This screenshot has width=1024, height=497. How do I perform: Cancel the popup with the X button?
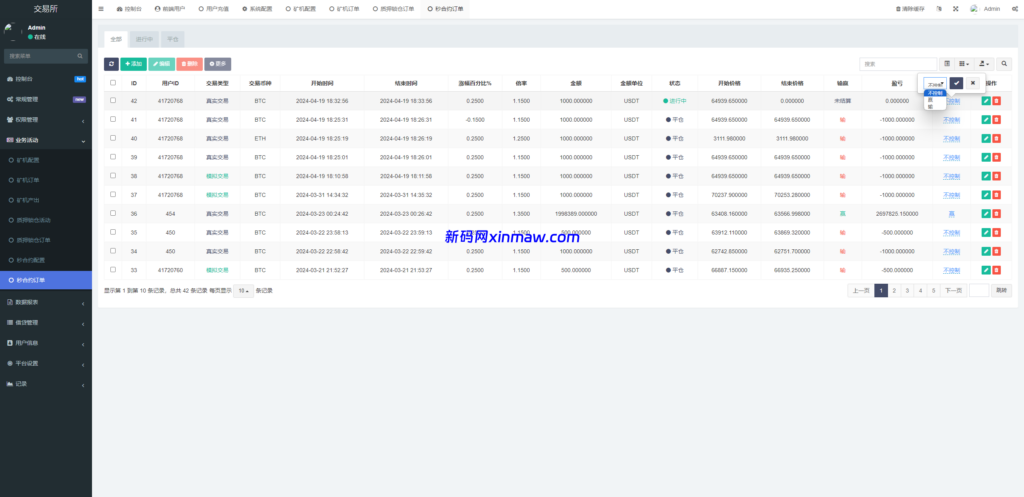pos(973,83)
